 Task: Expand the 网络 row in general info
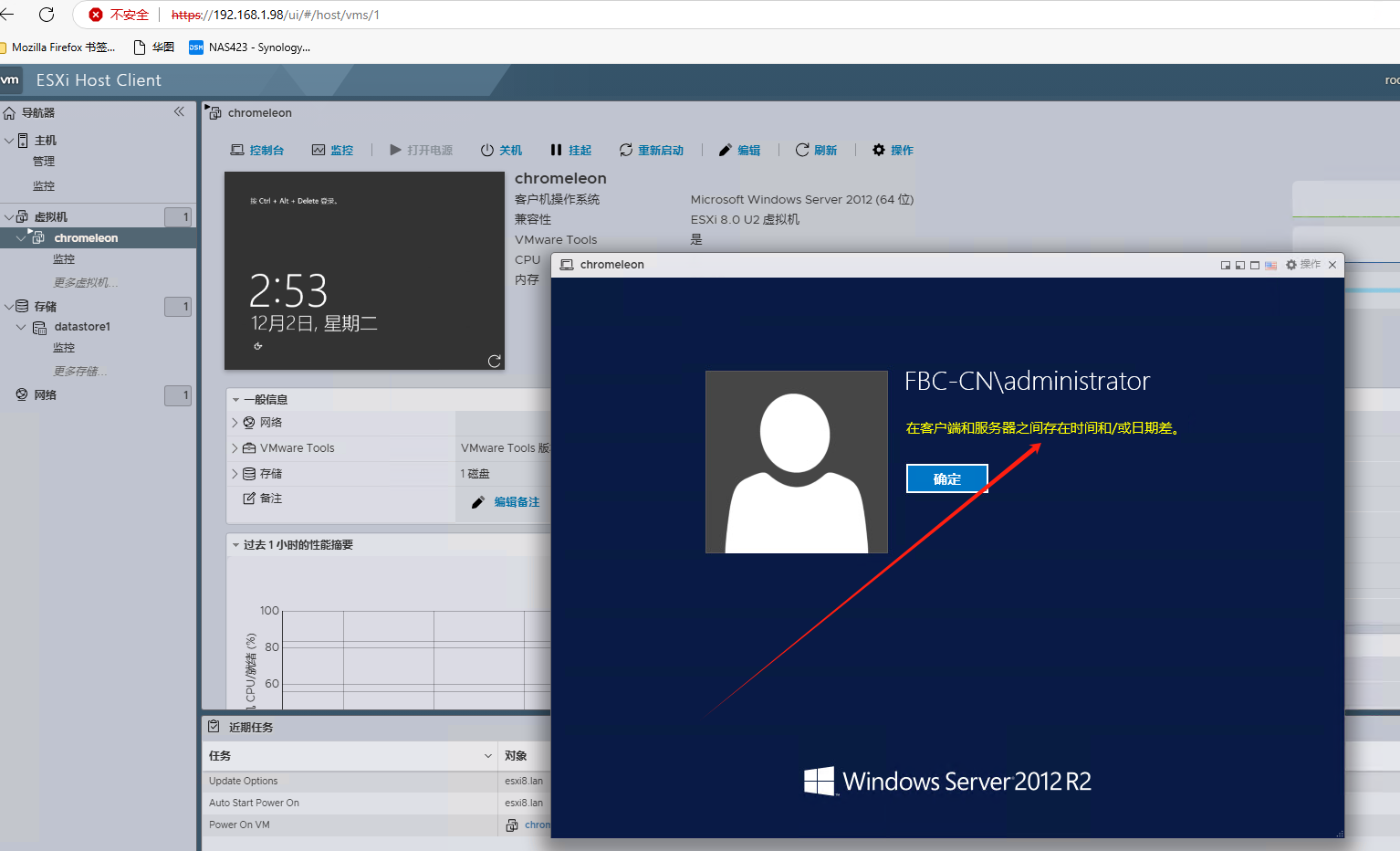pyautogui.click(x=235, y=423)
